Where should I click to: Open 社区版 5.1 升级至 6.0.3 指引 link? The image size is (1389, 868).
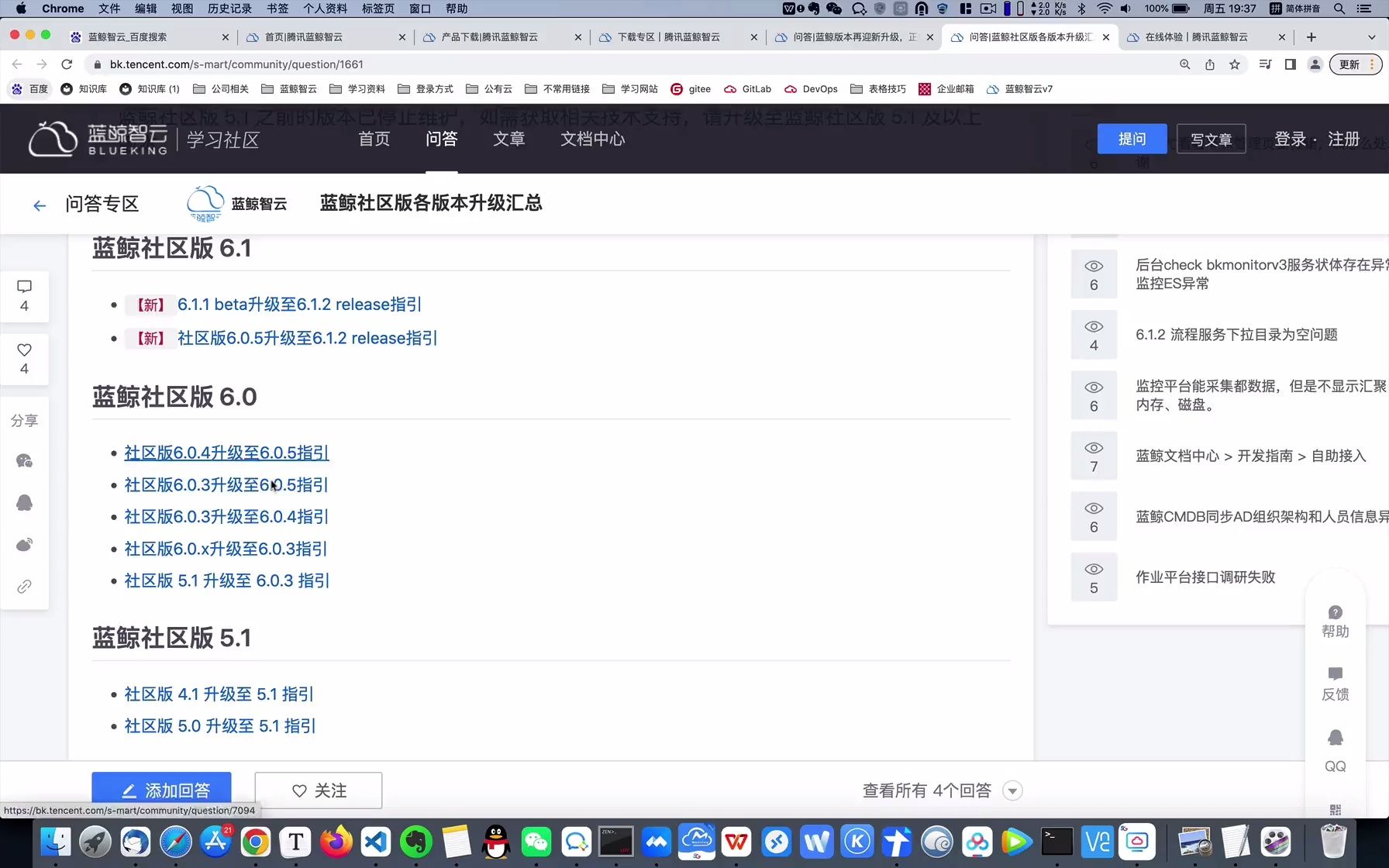227,580
